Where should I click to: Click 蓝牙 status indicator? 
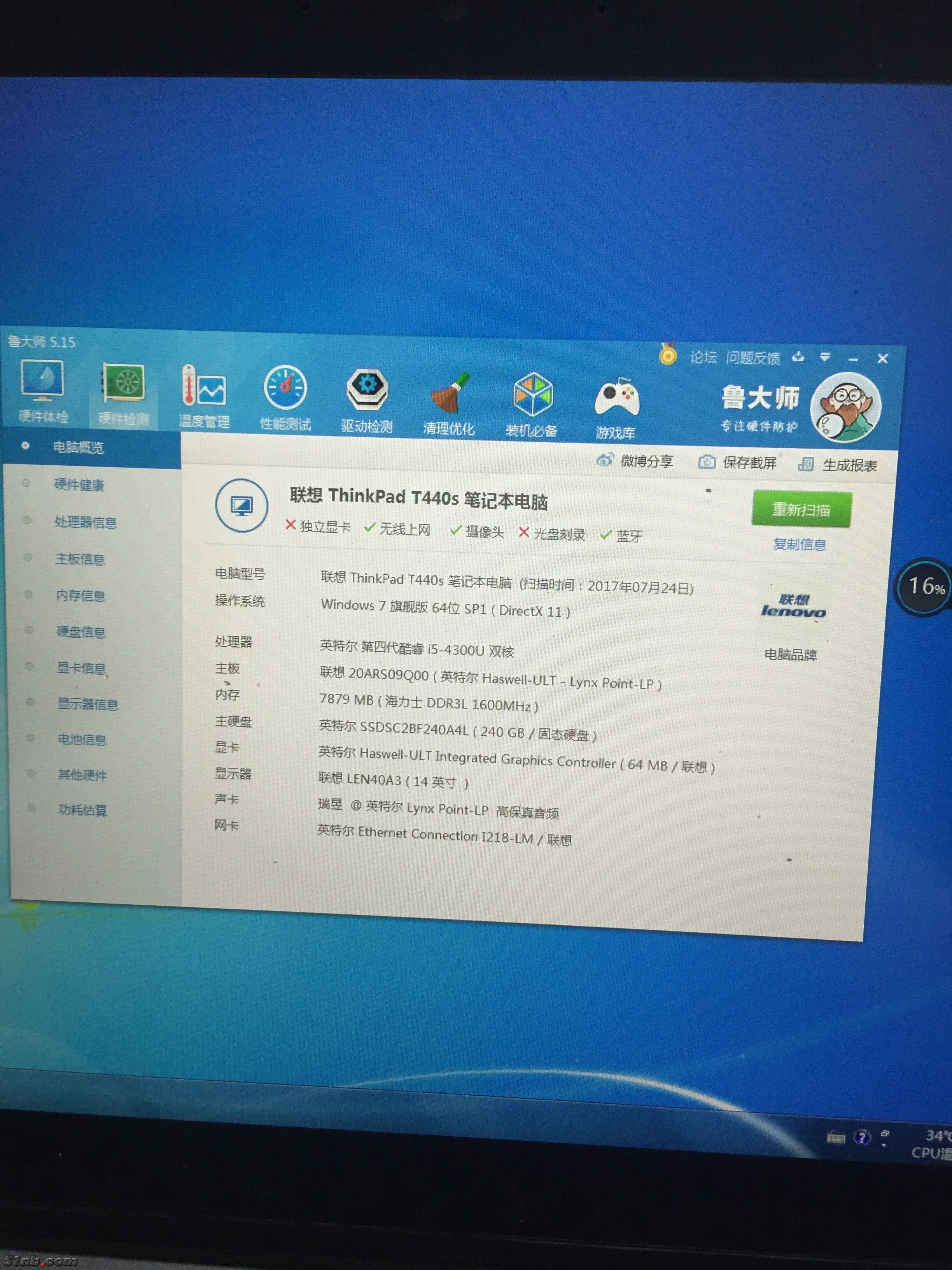click(621, 536)
